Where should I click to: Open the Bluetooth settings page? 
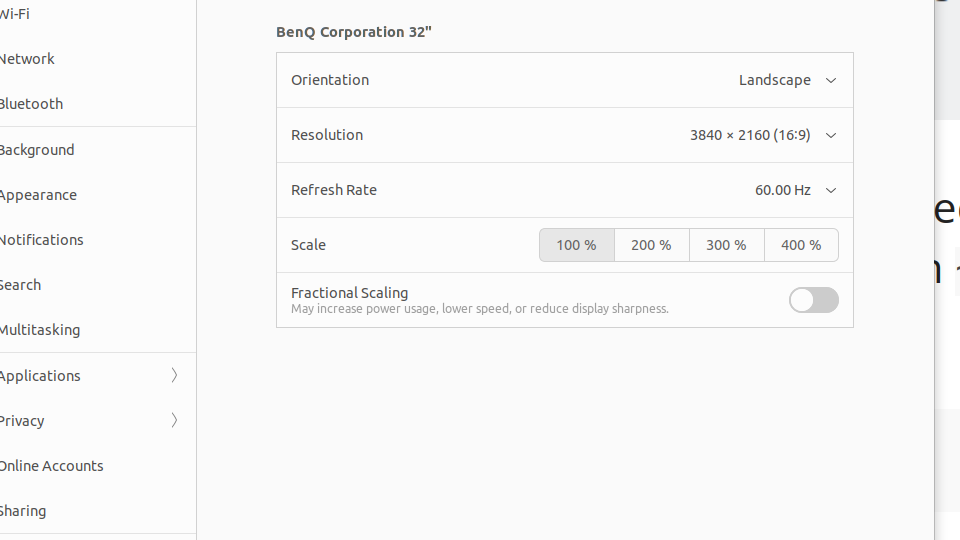(x=31, y=104)
